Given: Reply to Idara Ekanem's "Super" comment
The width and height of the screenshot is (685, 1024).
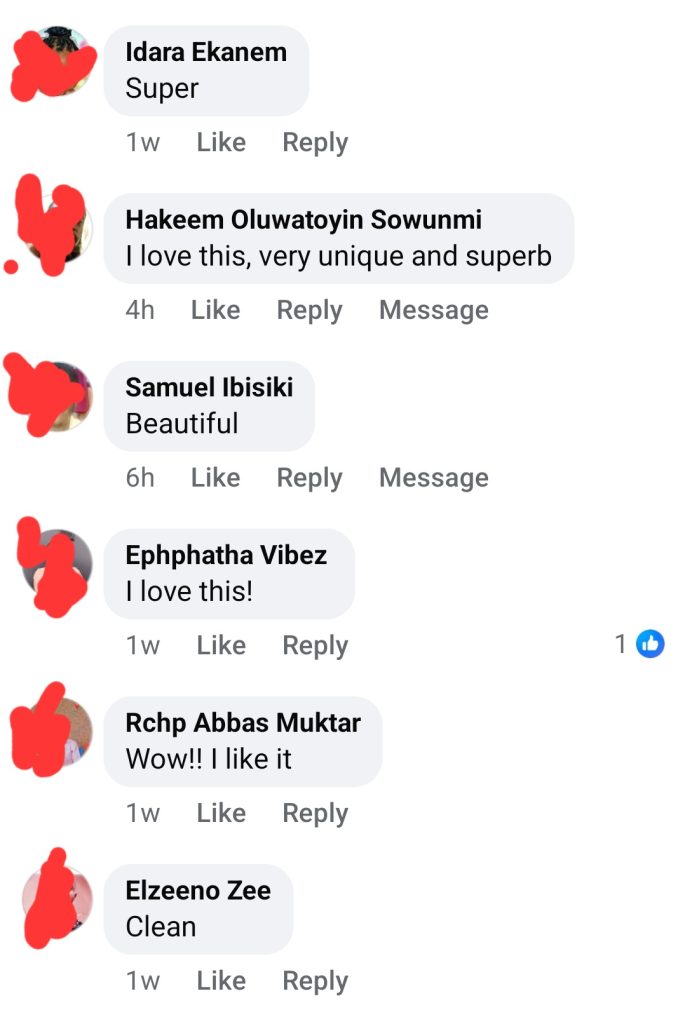Looking at the screenshot, I should 315,143.
